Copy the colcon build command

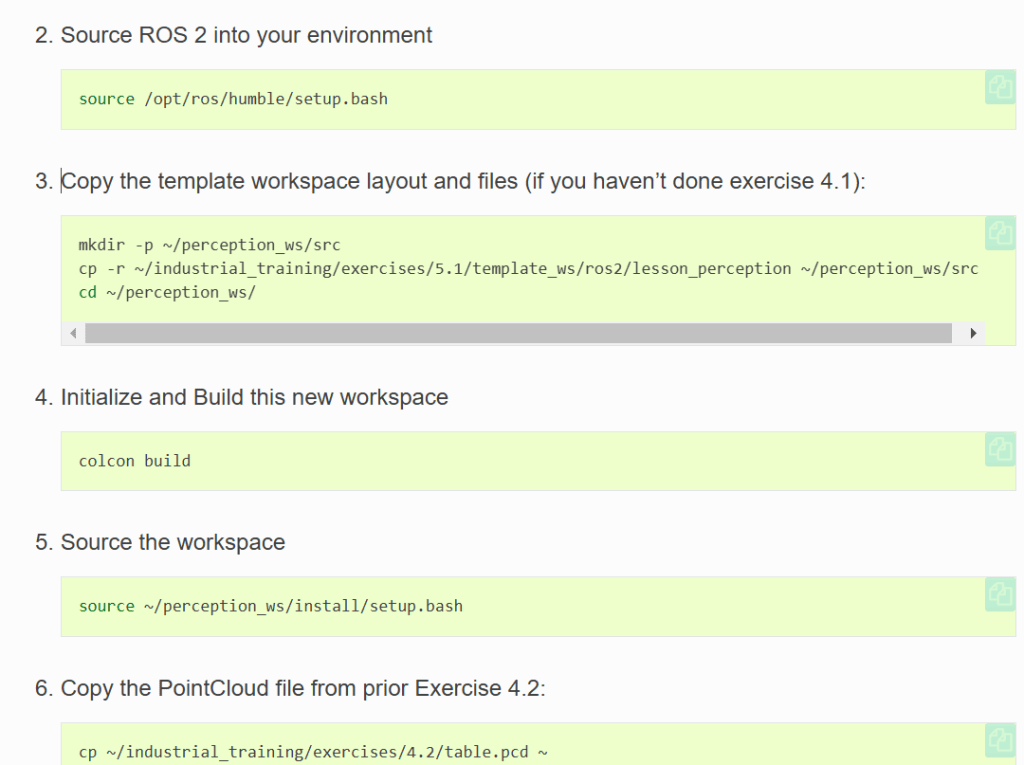[999, 450]
